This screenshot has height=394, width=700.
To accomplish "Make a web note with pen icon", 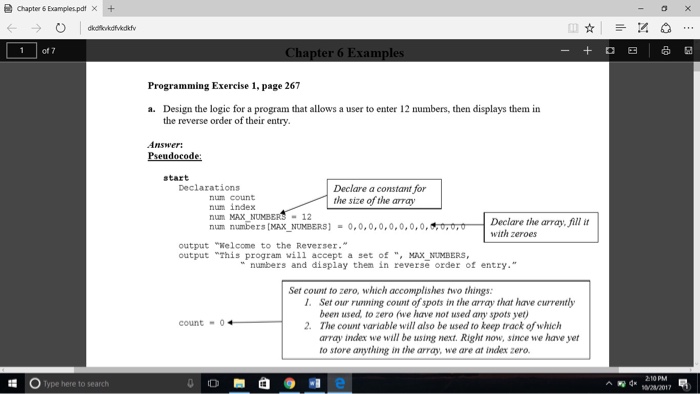I will 643,28.
